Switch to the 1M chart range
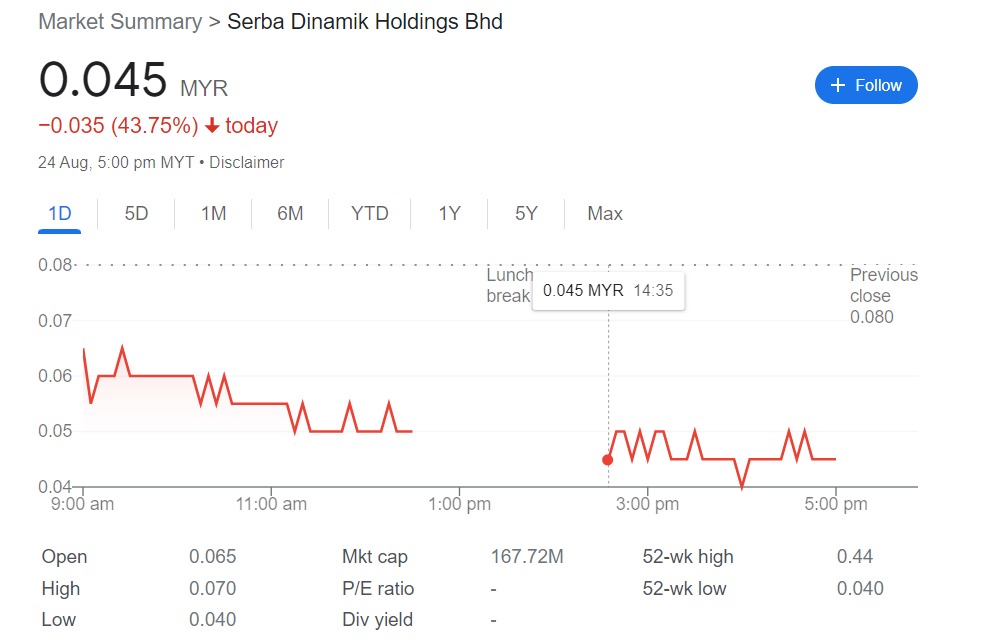987x639 pixels. tap(213, 214)
